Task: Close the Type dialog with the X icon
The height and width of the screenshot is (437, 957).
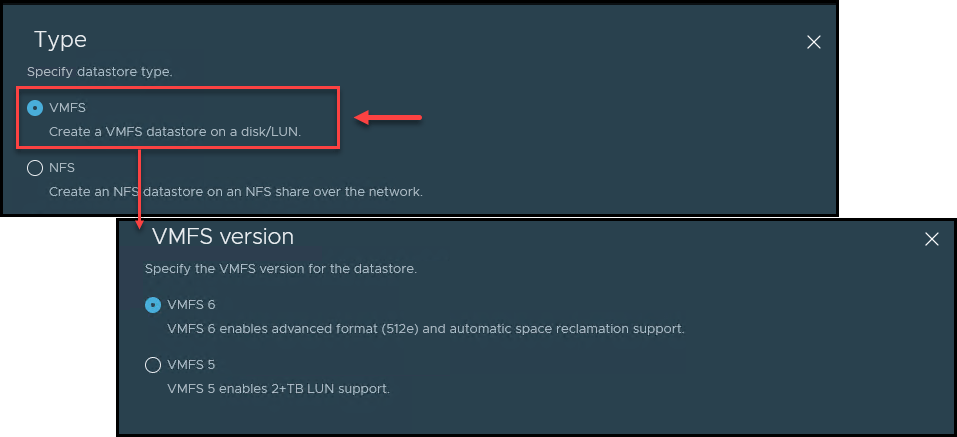Action: 814,42
